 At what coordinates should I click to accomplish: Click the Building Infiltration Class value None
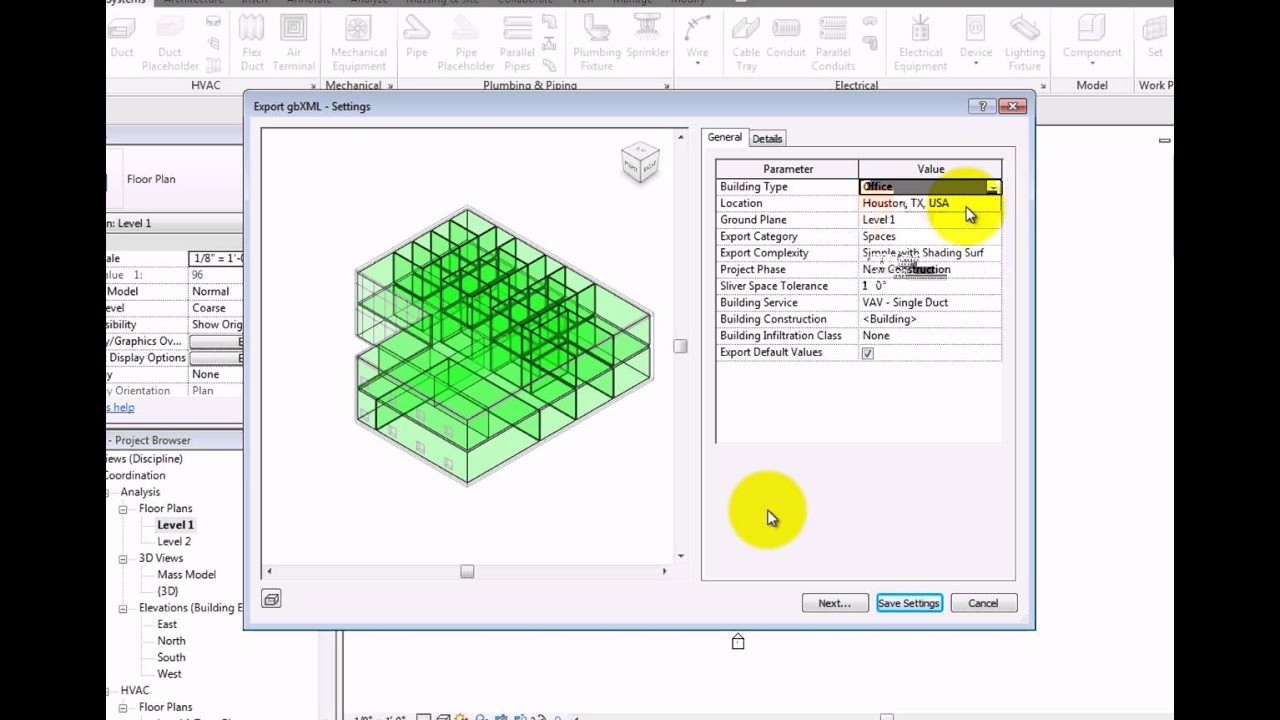coord(929,336)
